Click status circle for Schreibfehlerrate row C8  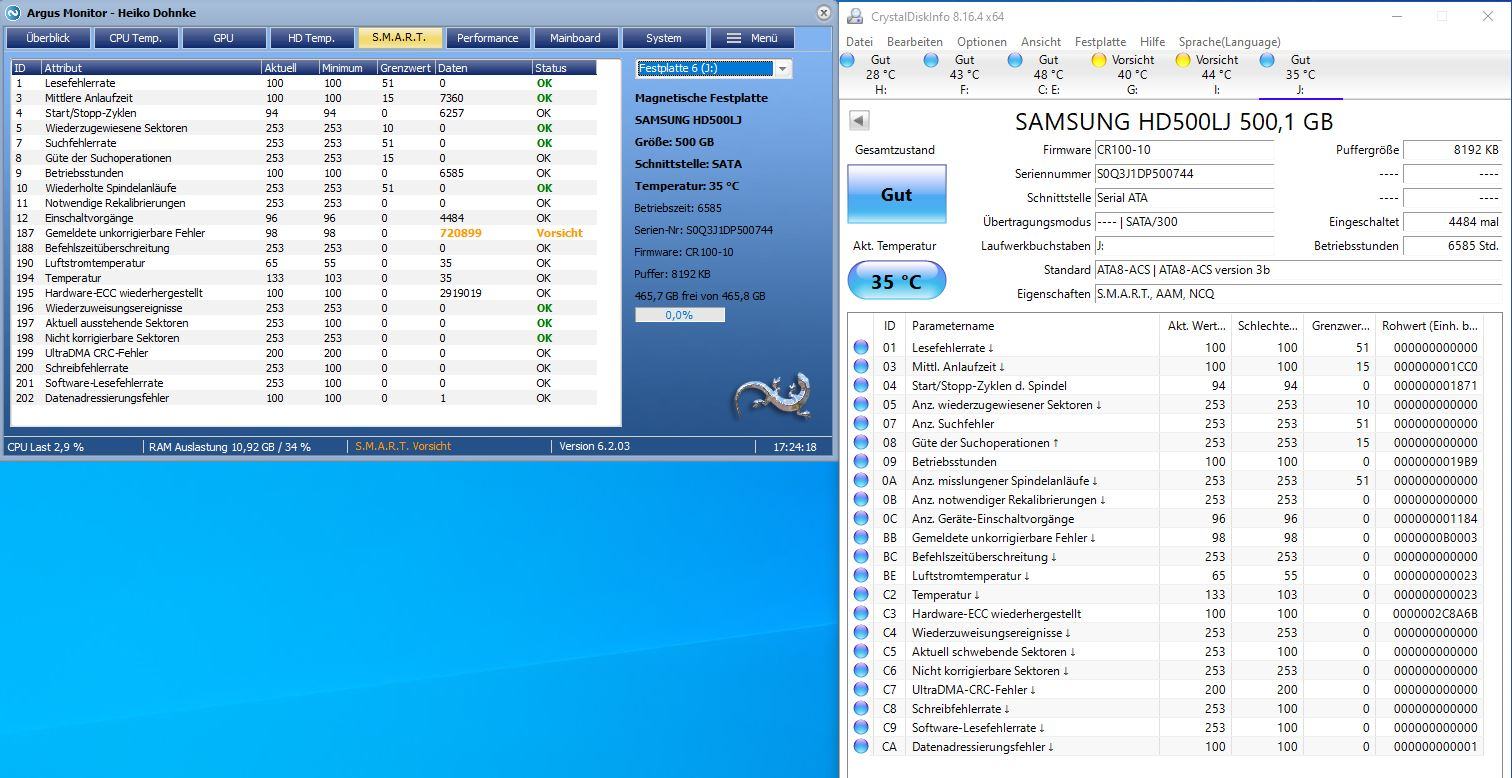(x=860, y=708)
